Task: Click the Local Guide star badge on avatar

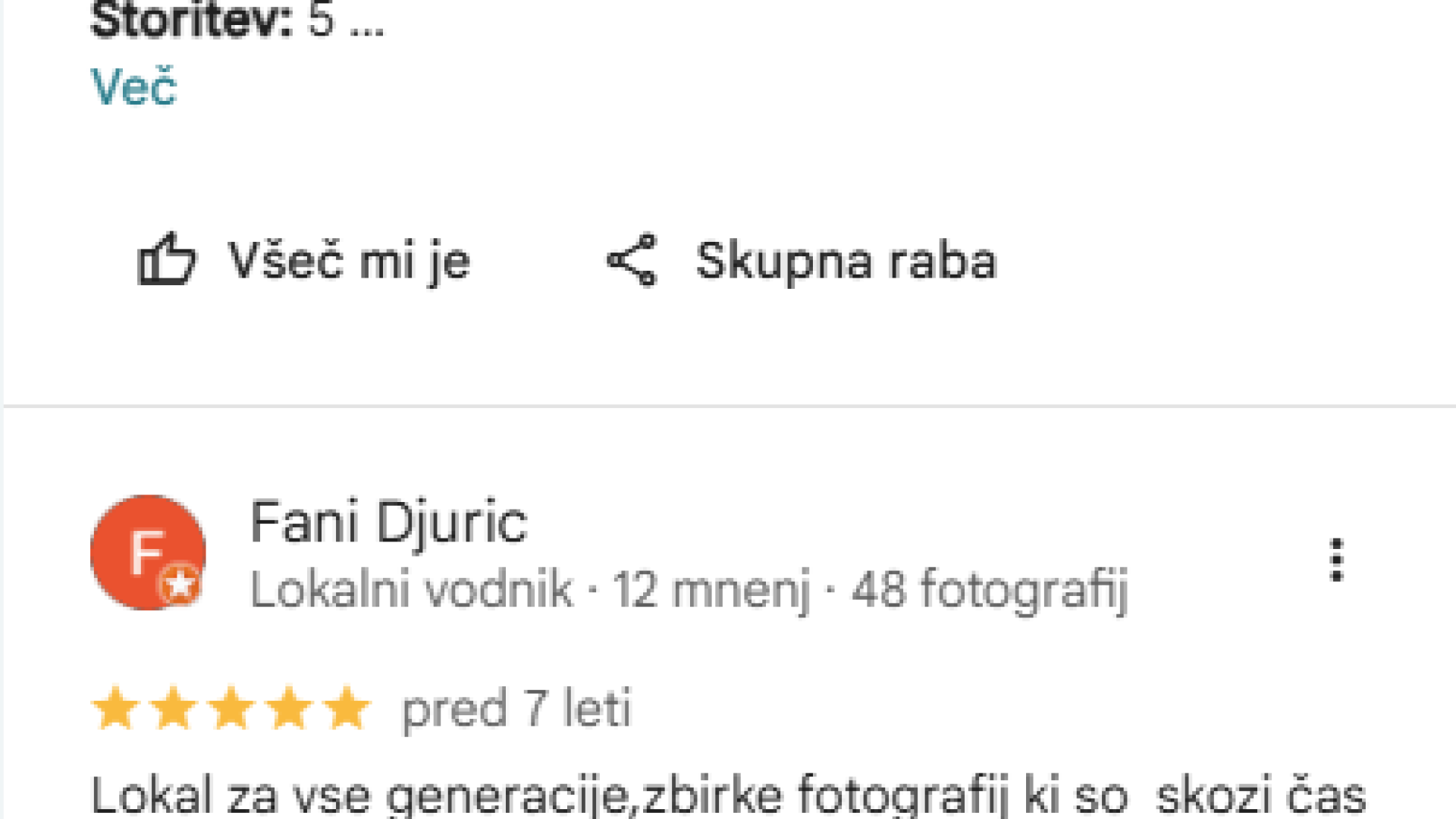Action: [x=180, y=585]
